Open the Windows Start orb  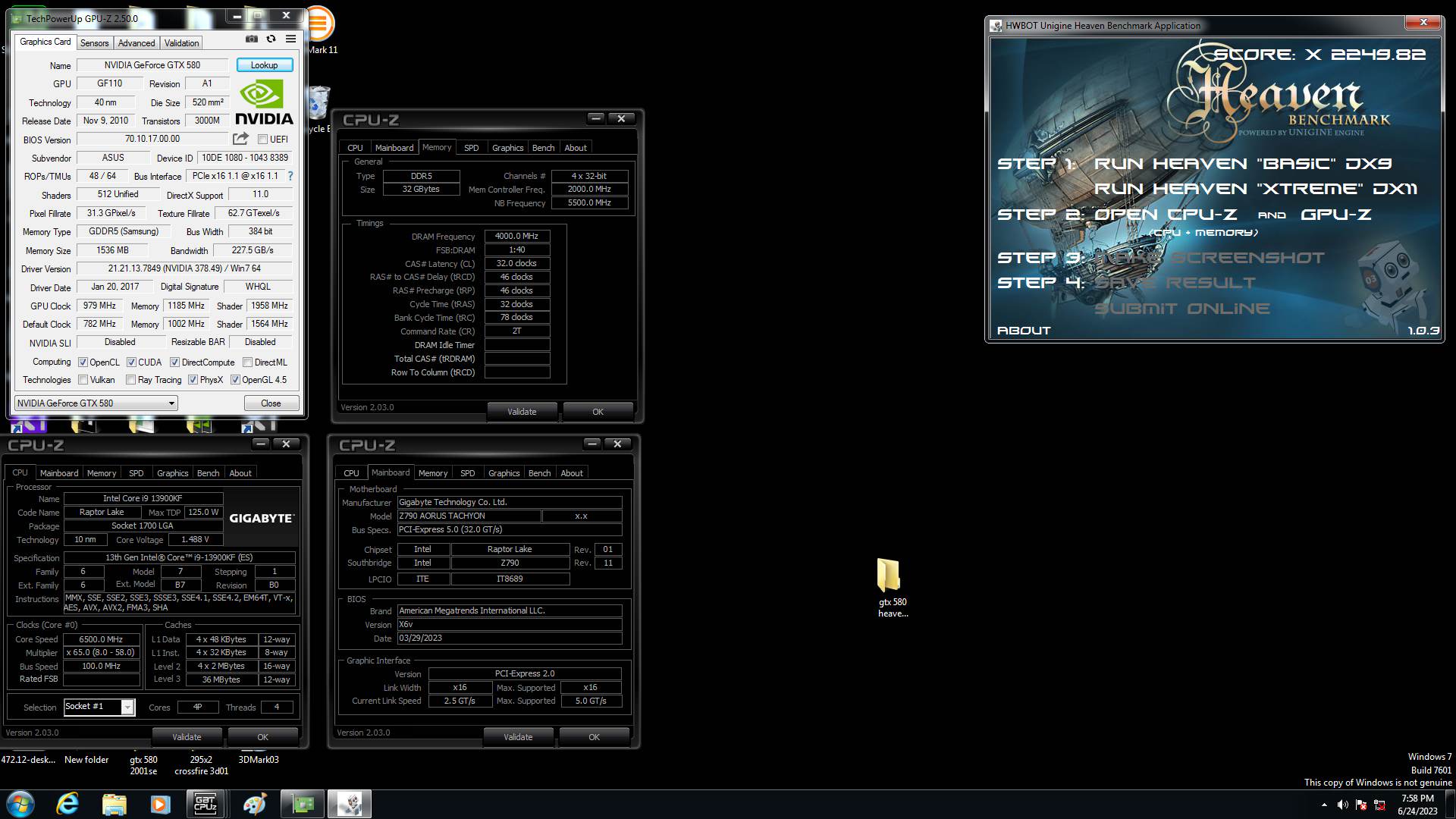[x=20, y=804]
